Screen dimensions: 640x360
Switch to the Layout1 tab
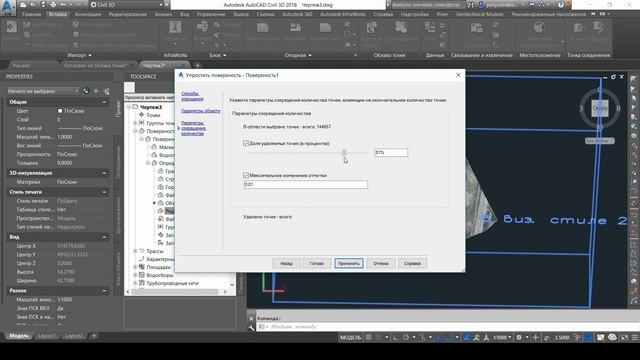point(47,336)
